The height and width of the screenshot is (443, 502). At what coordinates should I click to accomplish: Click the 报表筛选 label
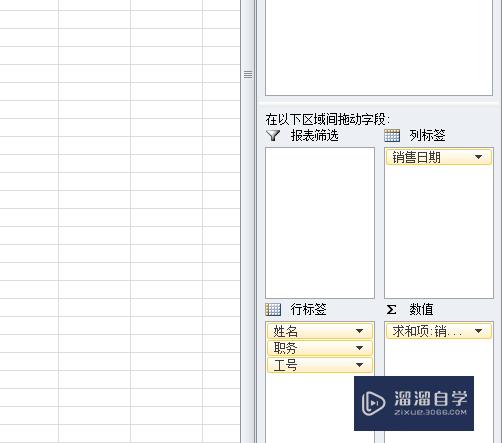pyautogui.click(x=314, y=136)
